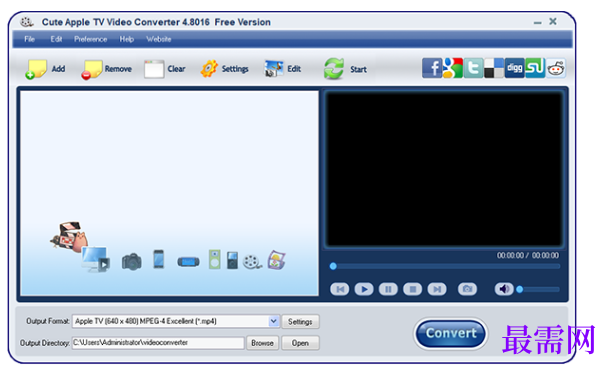Clear the file list with Clear
This screenshot has width=614, height=371.
[x=164, y=69]
